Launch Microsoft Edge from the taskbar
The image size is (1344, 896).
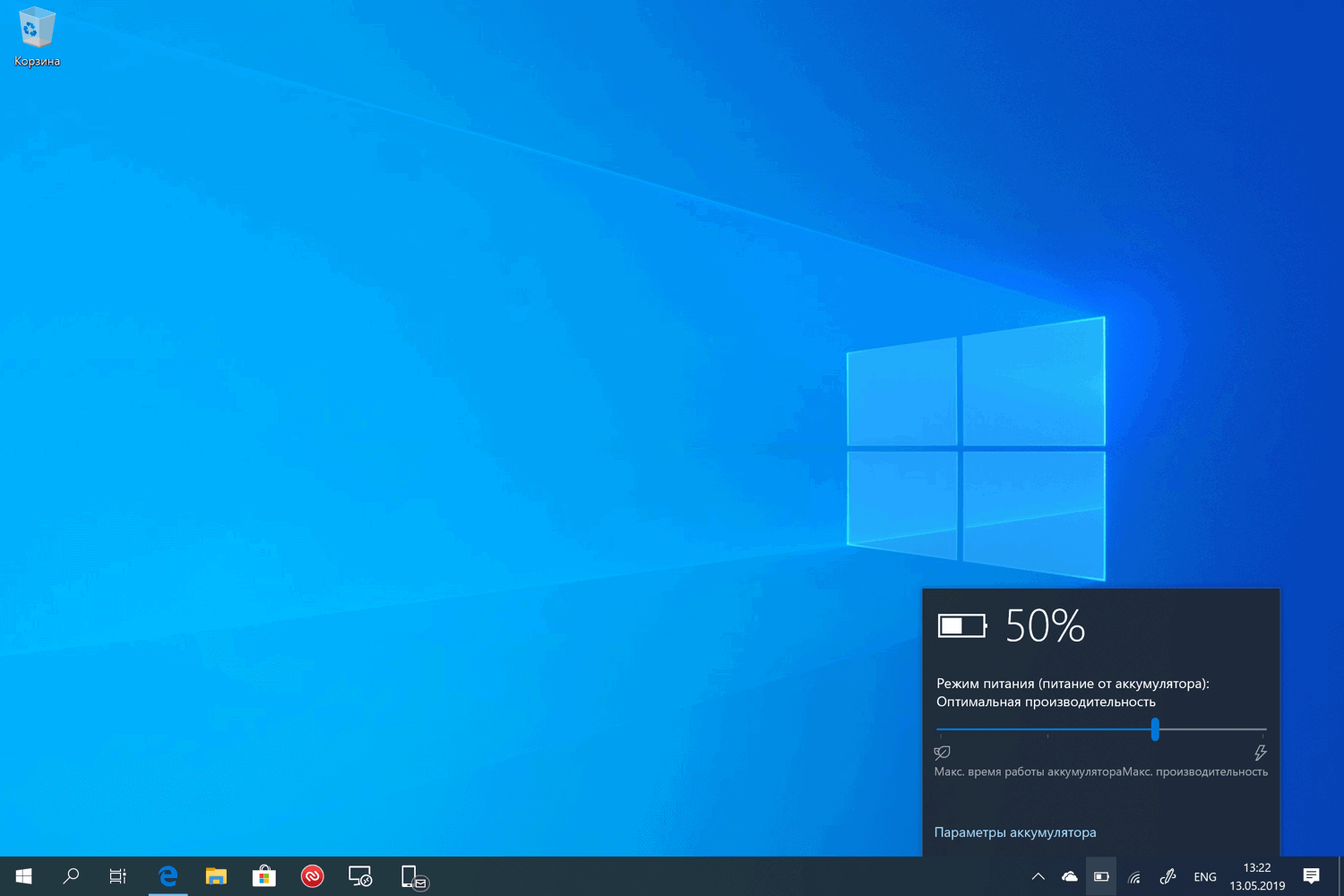pos(168,876)
